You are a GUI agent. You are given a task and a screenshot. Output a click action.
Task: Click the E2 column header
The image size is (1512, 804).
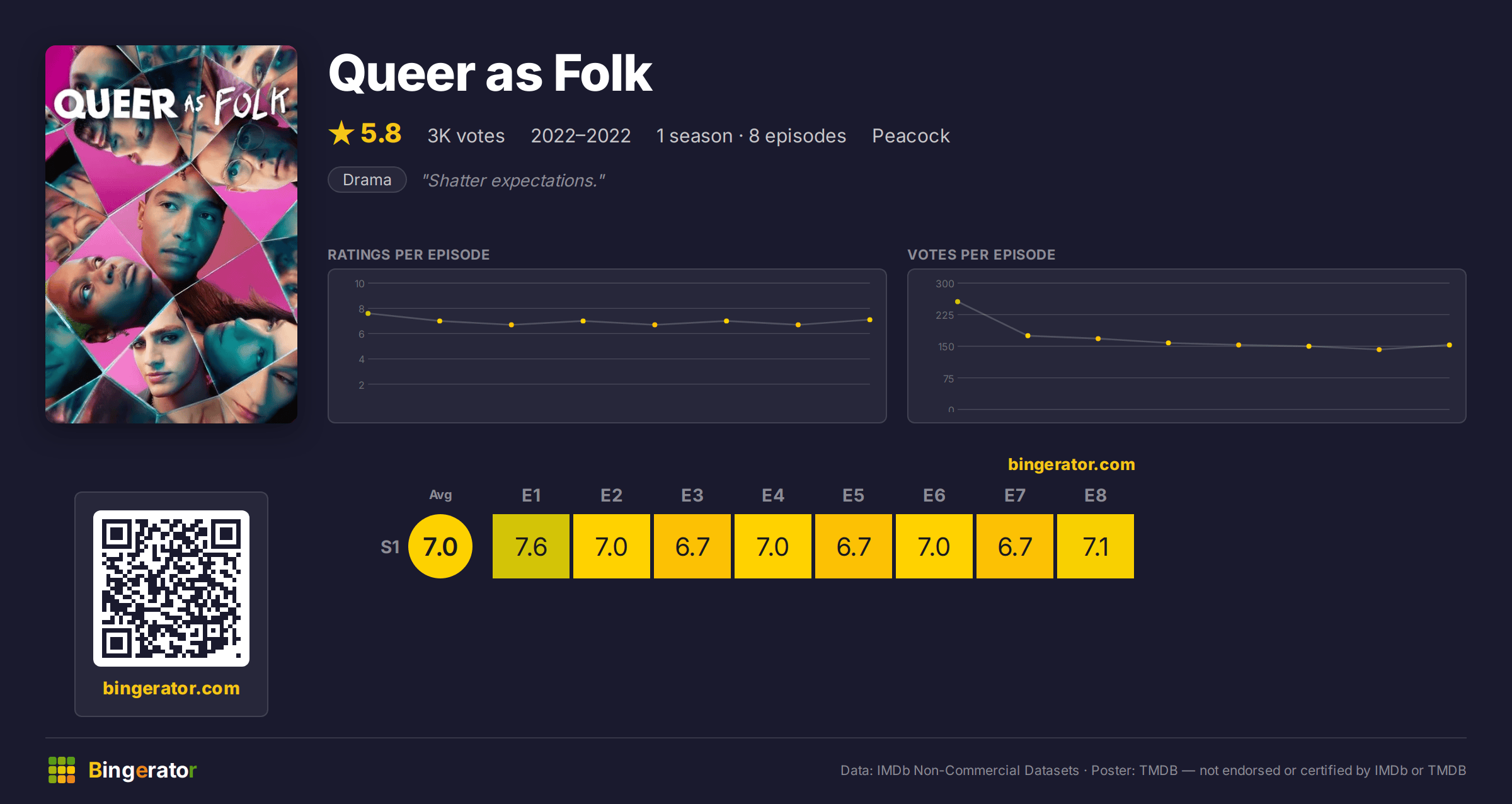pyautogui.click(x=612, y=495)
